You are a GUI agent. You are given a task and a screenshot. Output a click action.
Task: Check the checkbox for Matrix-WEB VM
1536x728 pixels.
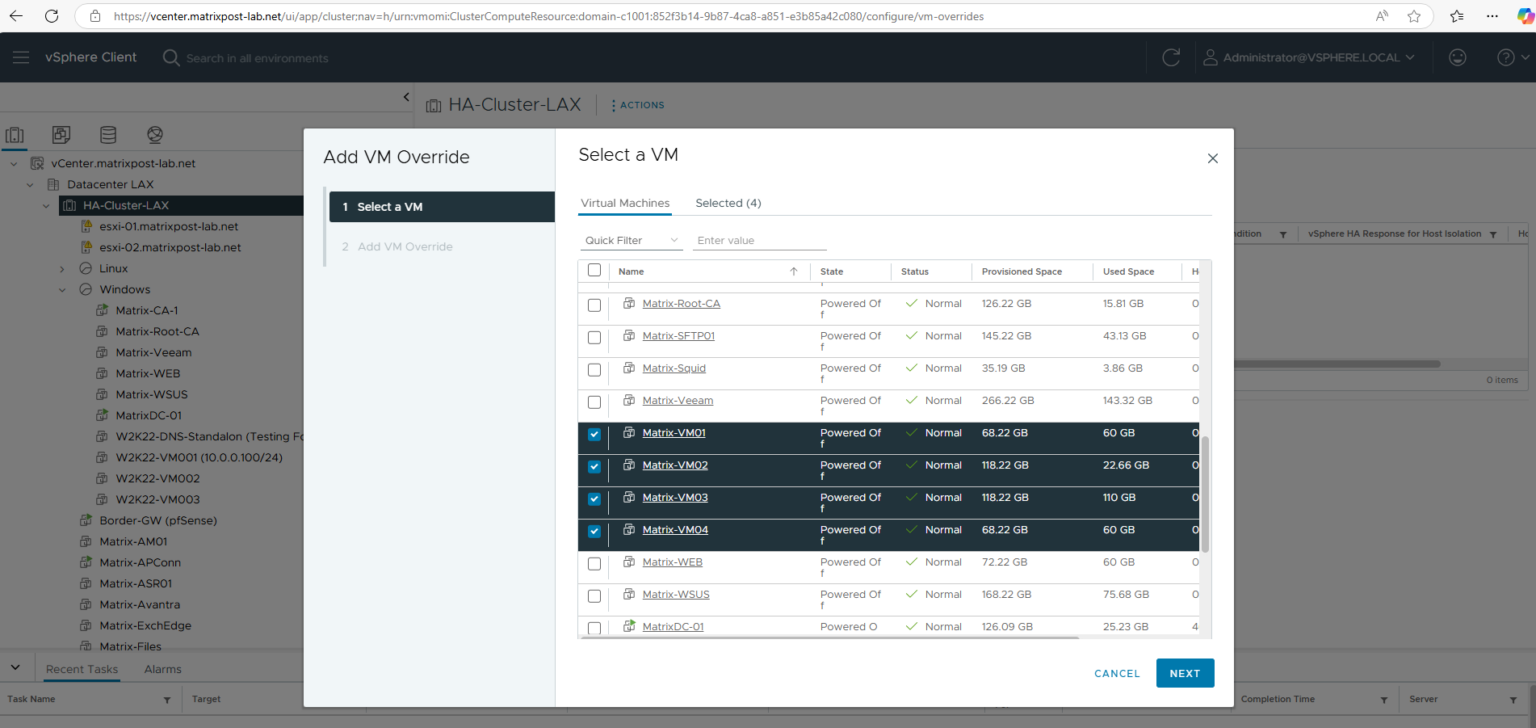594,564
